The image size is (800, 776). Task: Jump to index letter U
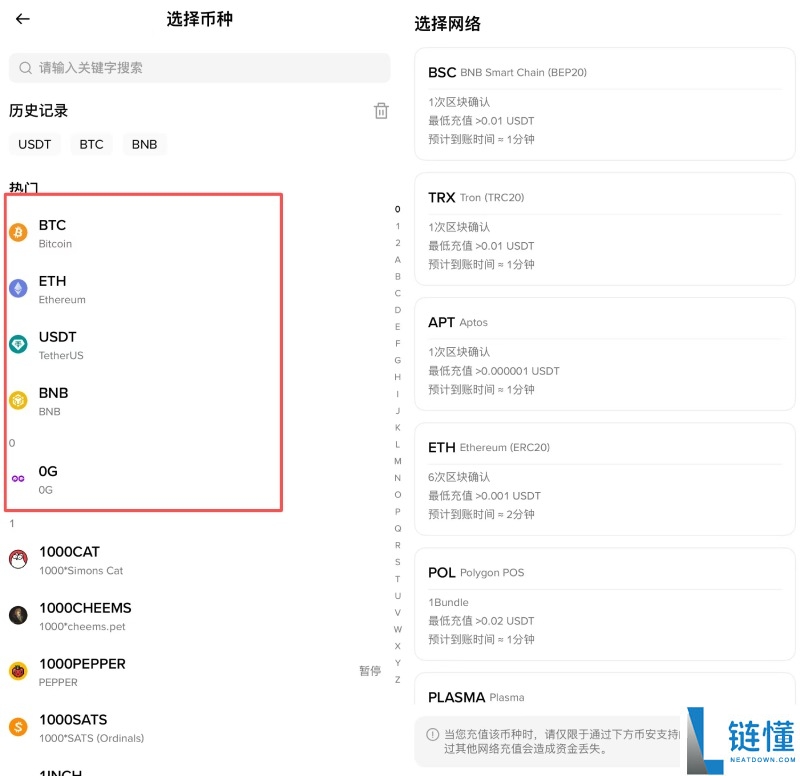[397, 596]
